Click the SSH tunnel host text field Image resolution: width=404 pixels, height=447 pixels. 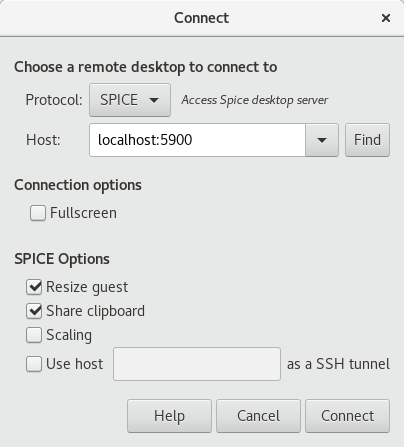coord(197,364)
